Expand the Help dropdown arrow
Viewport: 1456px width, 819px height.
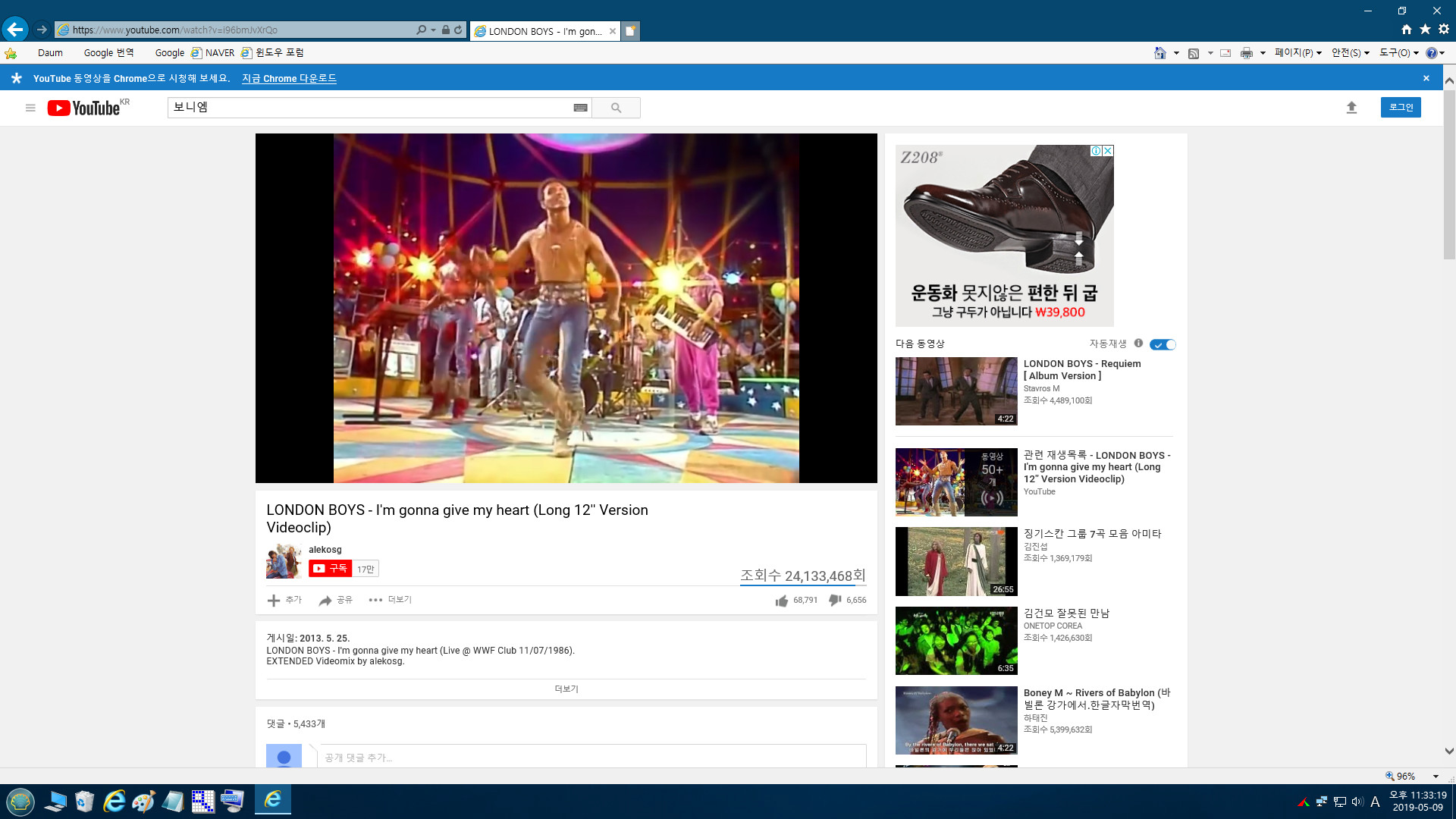[1442, 53]
